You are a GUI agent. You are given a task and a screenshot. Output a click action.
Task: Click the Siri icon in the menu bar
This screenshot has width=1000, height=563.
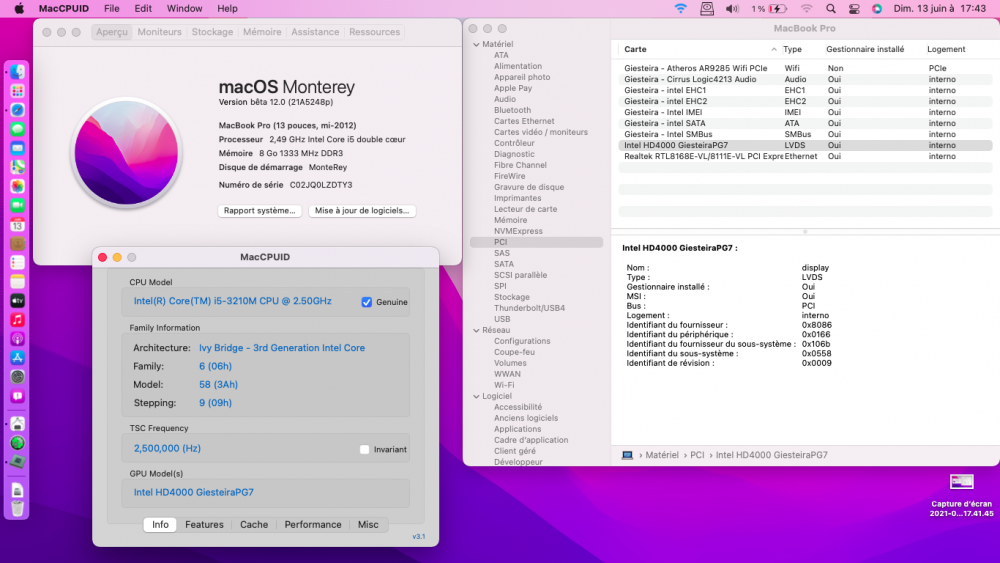pos(877,8)
